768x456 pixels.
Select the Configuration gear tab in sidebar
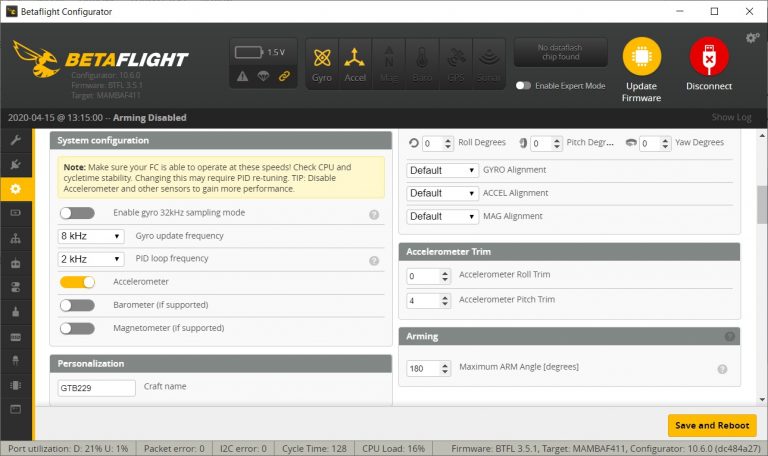point(16,189)
